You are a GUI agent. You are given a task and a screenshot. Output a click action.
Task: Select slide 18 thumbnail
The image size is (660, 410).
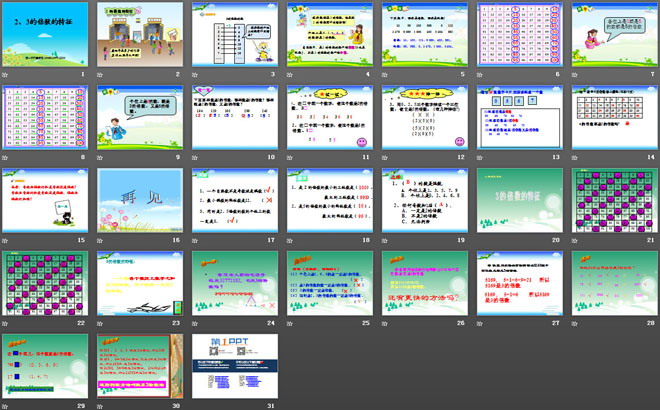point(330,200)
